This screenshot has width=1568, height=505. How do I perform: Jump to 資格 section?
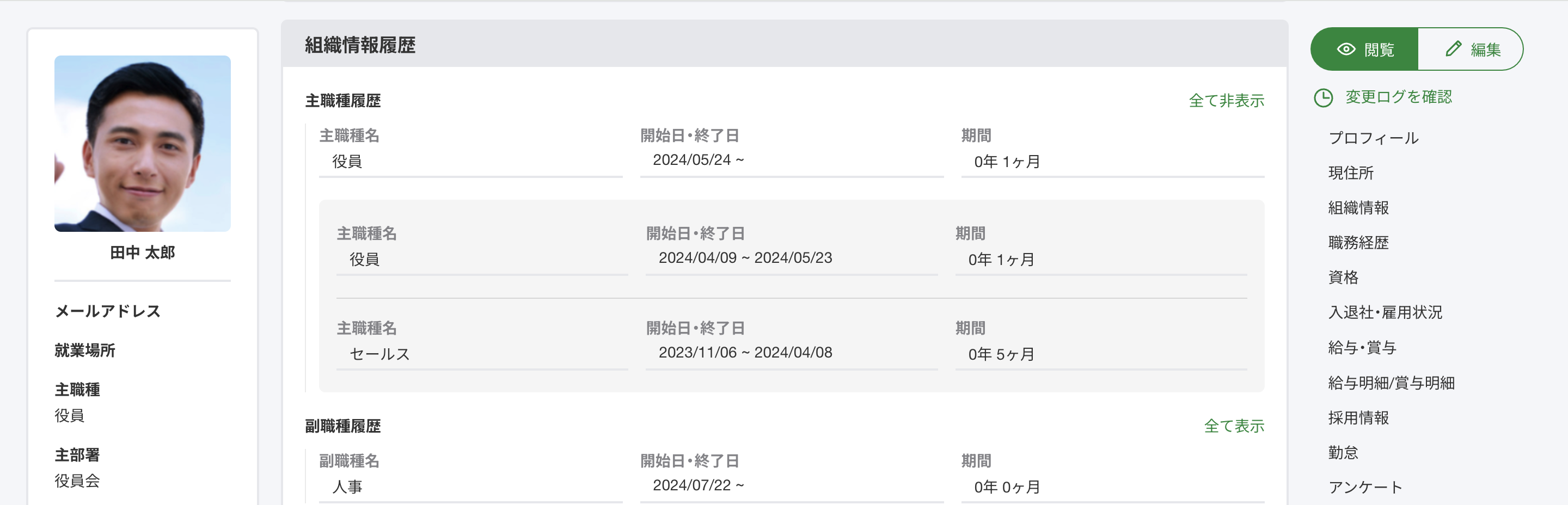tap(1343, 278)
